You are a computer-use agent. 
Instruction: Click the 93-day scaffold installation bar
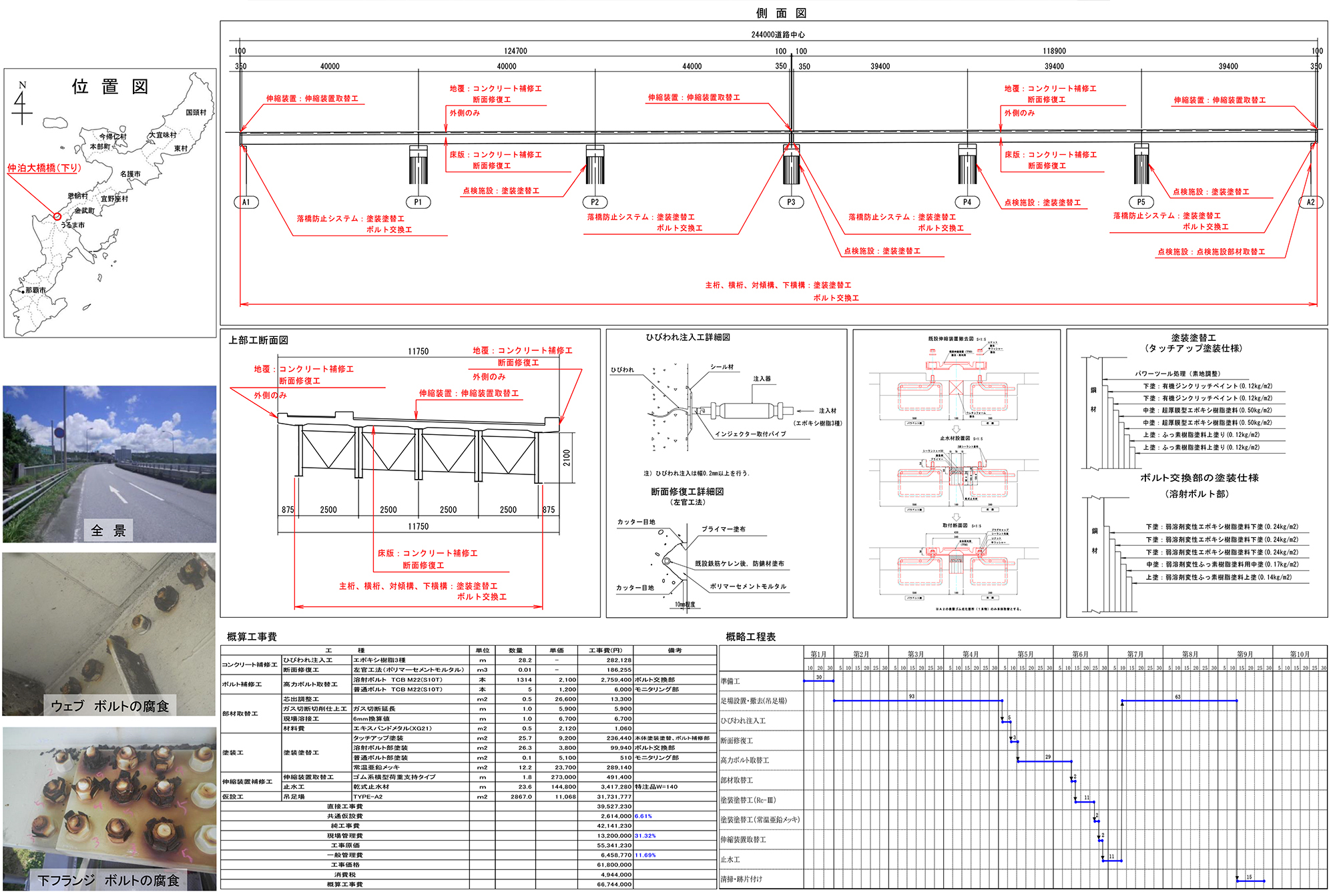[x=917, y=701]
